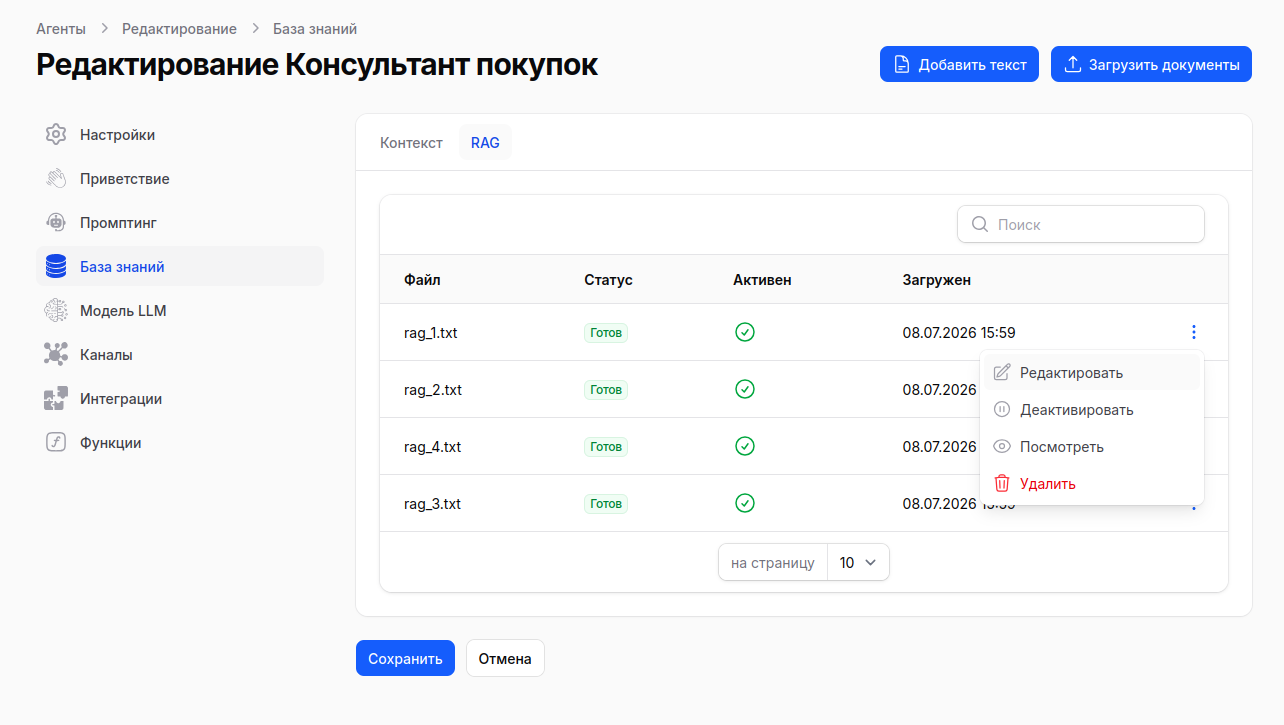Click the на страницу label

click(x=773, y=563)
